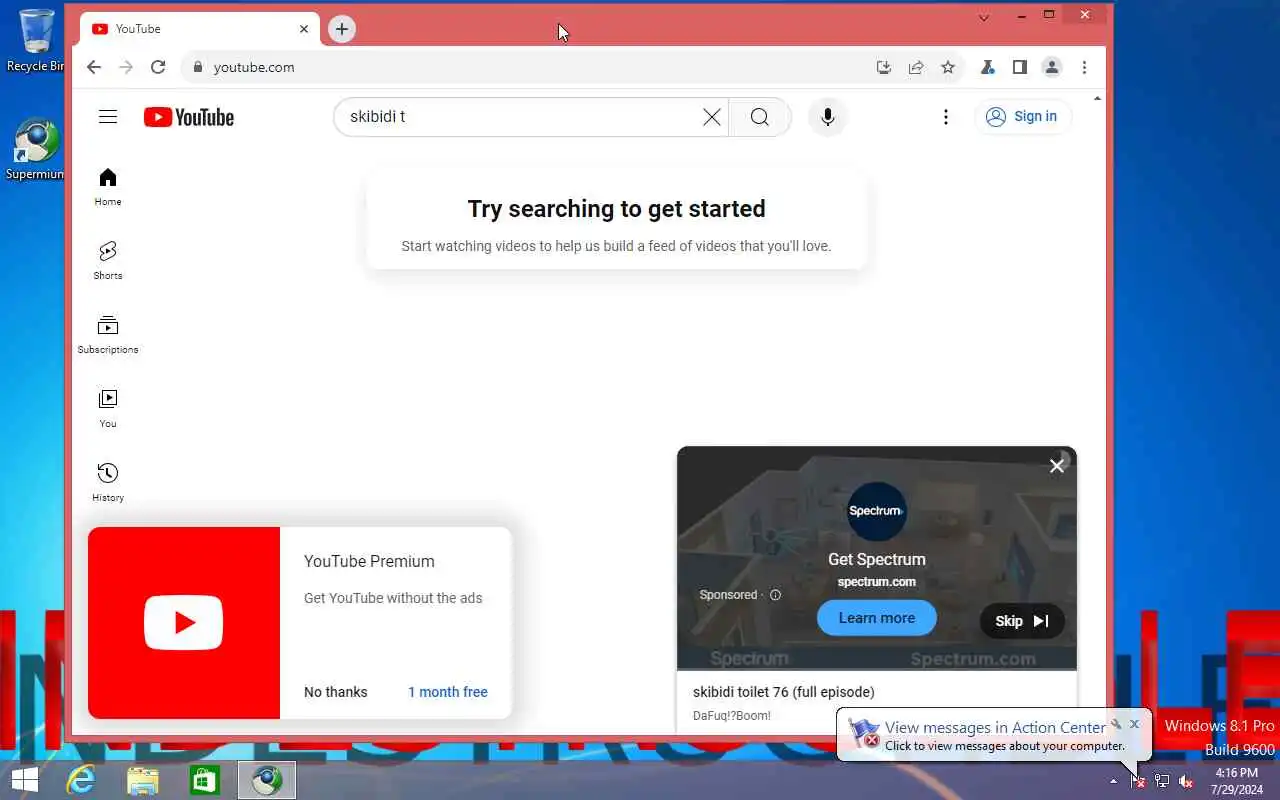This screenshot has height=800, width=1280.
Task: Open the YouTube hamburger guide menu
Action: [x=108, y=117]
